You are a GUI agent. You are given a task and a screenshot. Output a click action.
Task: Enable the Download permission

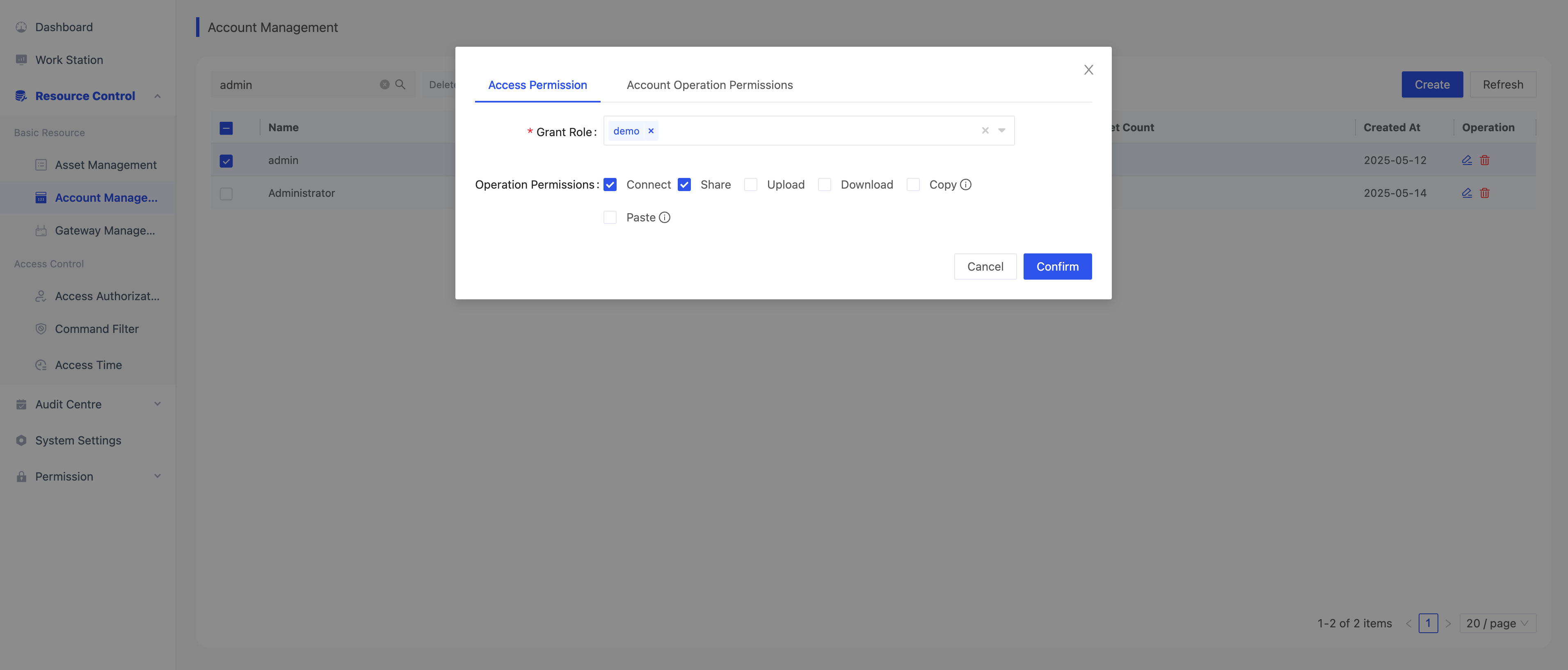824,185
